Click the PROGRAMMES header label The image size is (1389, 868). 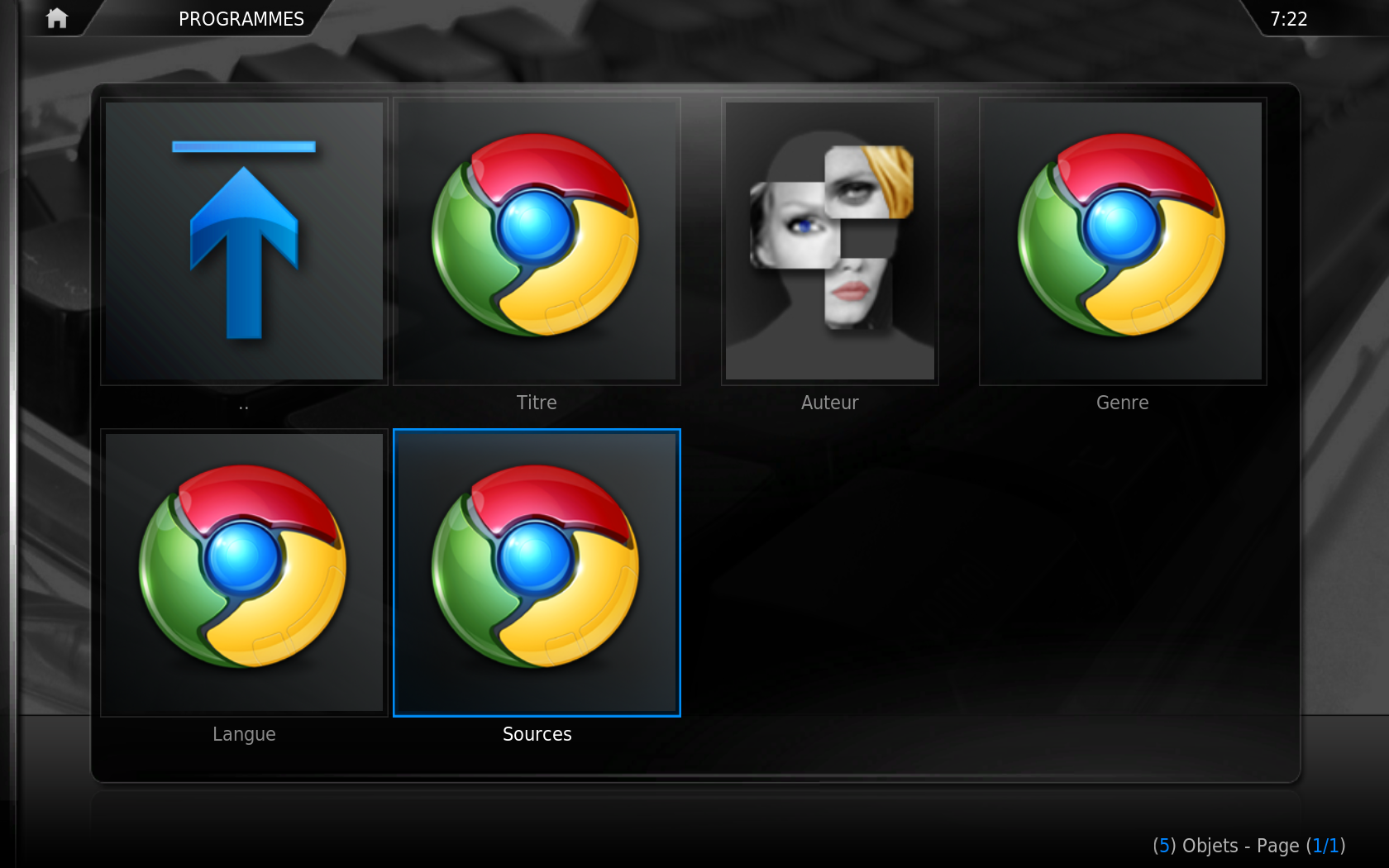pos(241,19)
